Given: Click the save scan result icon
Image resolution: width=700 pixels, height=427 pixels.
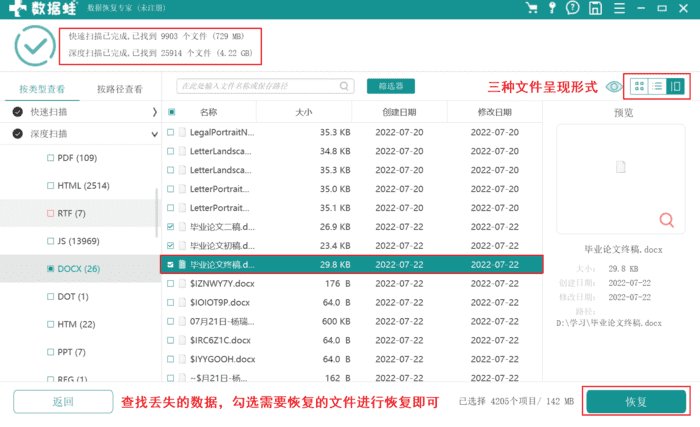Looking at the screenshot, I should coord(595,8).
